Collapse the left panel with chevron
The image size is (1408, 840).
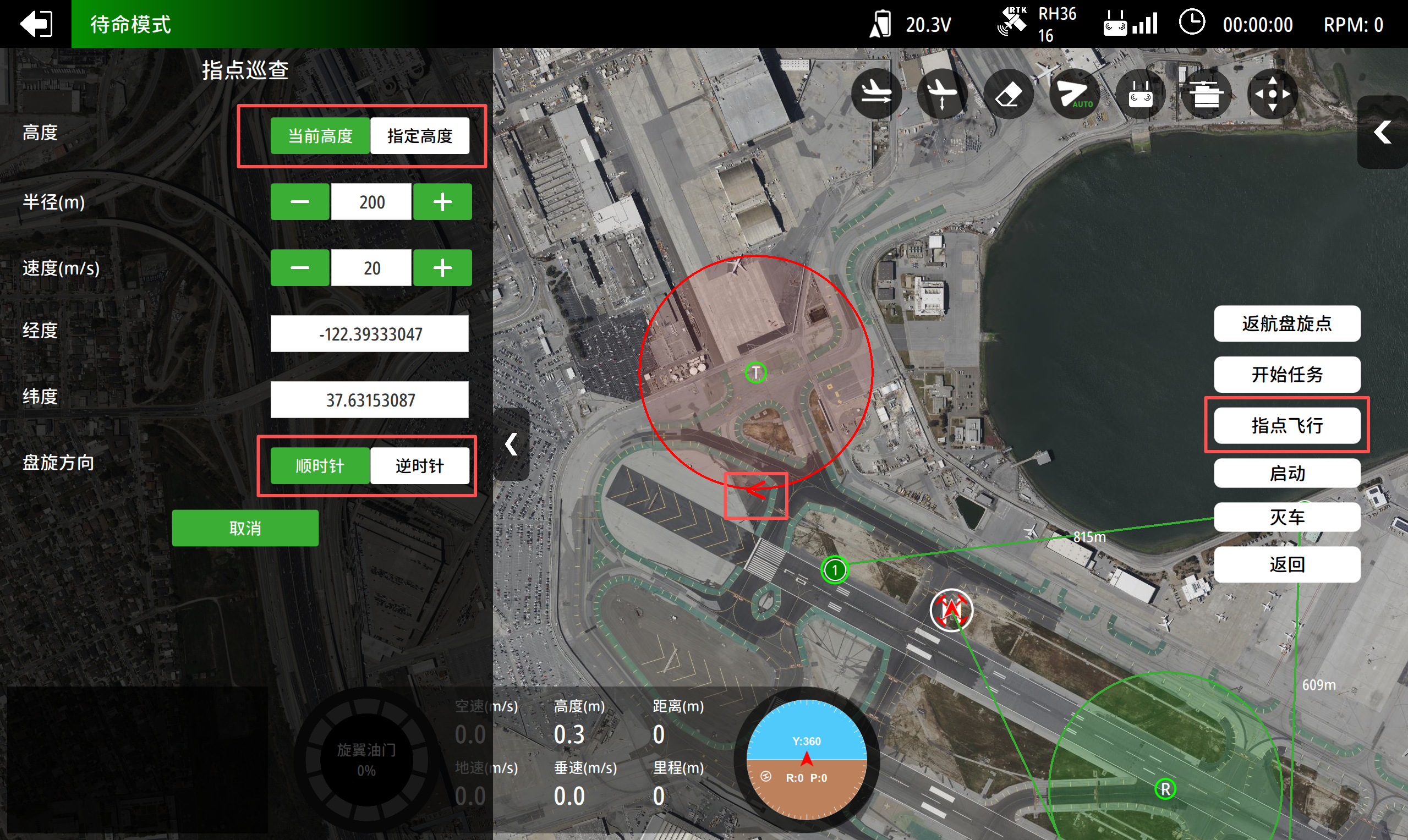(511, 444)
